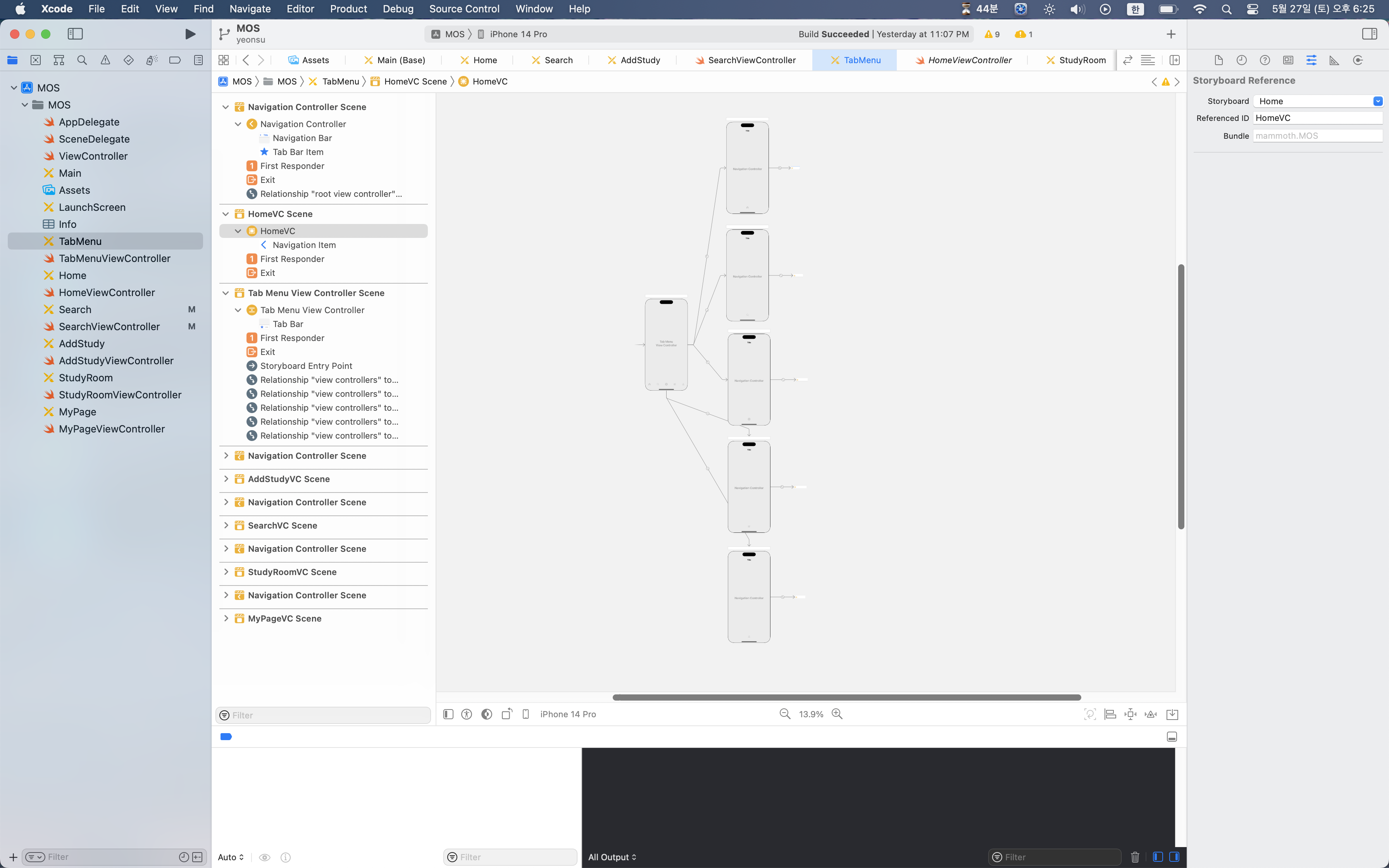Open the Debug navigator icon
Screen dimensions: 1389x868
coord(152,60)
